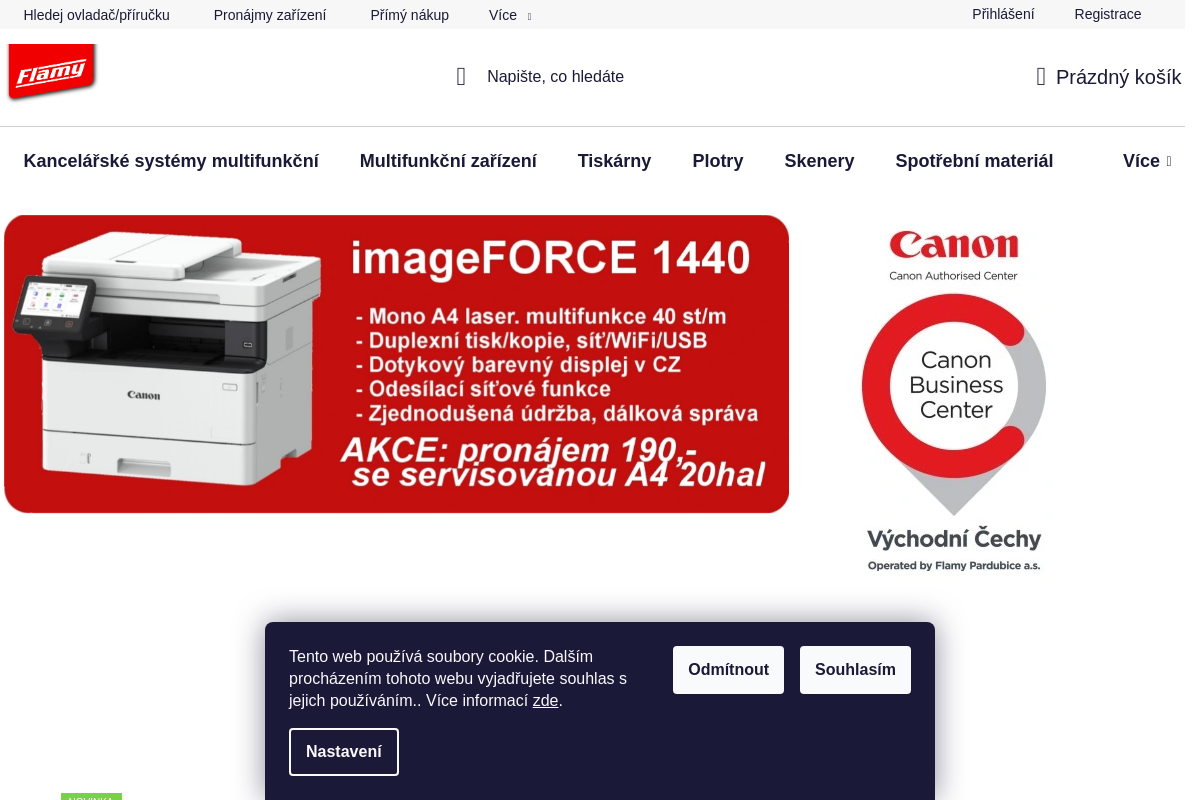Viewport: 1200px width, 800px height.
Task: Select Spotřební materiál menu item
Action: 974,161
